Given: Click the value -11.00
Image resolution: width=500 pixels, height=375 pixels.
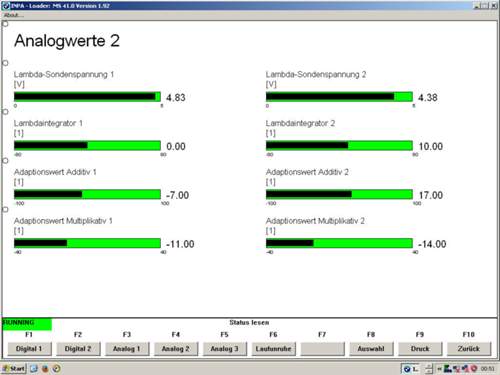Looking at the screenshot, I should 180,244.
